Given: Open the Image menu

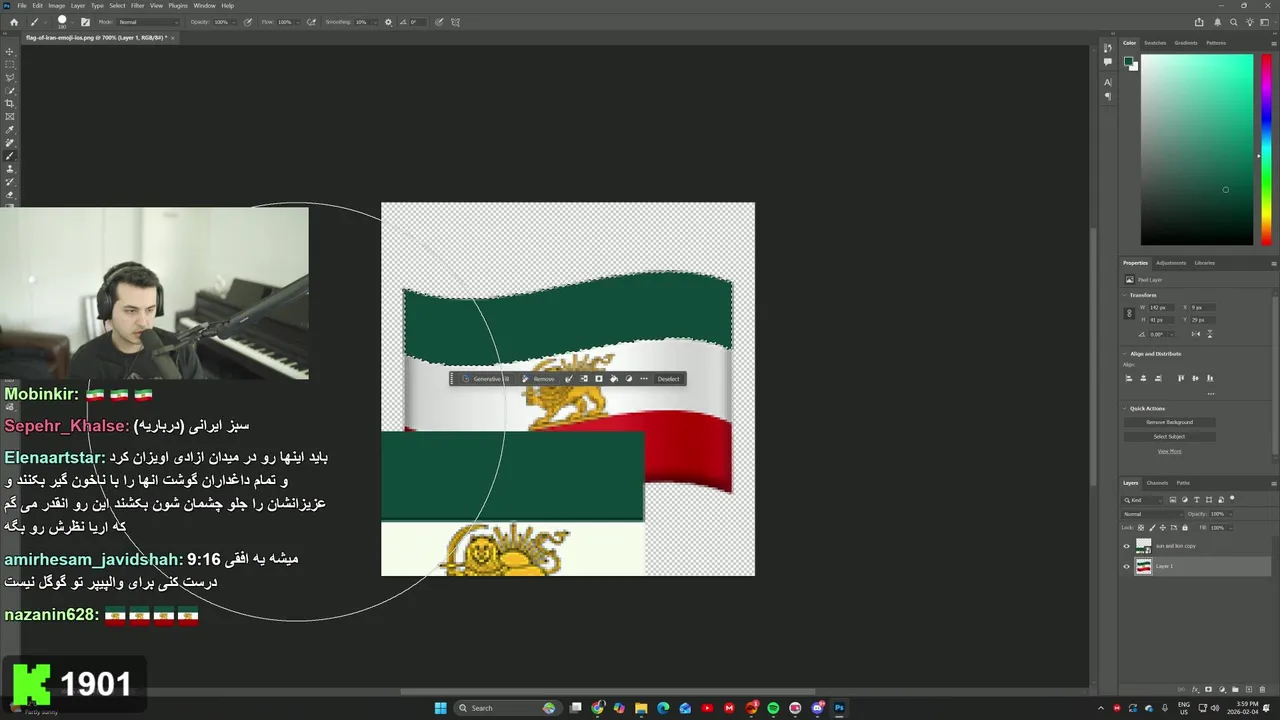Looking at the screenshot, I should click(x=57, y=6).
